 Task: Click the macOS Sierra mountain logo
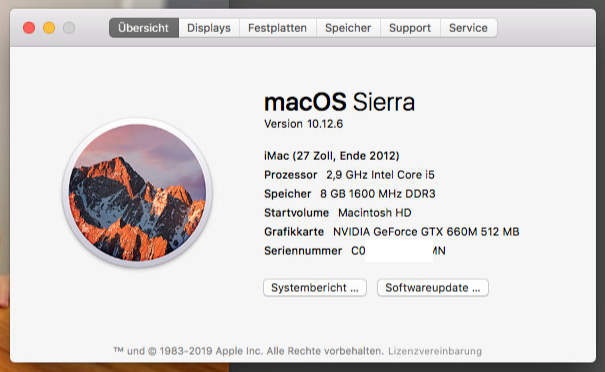pyautogui.click(x=137, y=193)
